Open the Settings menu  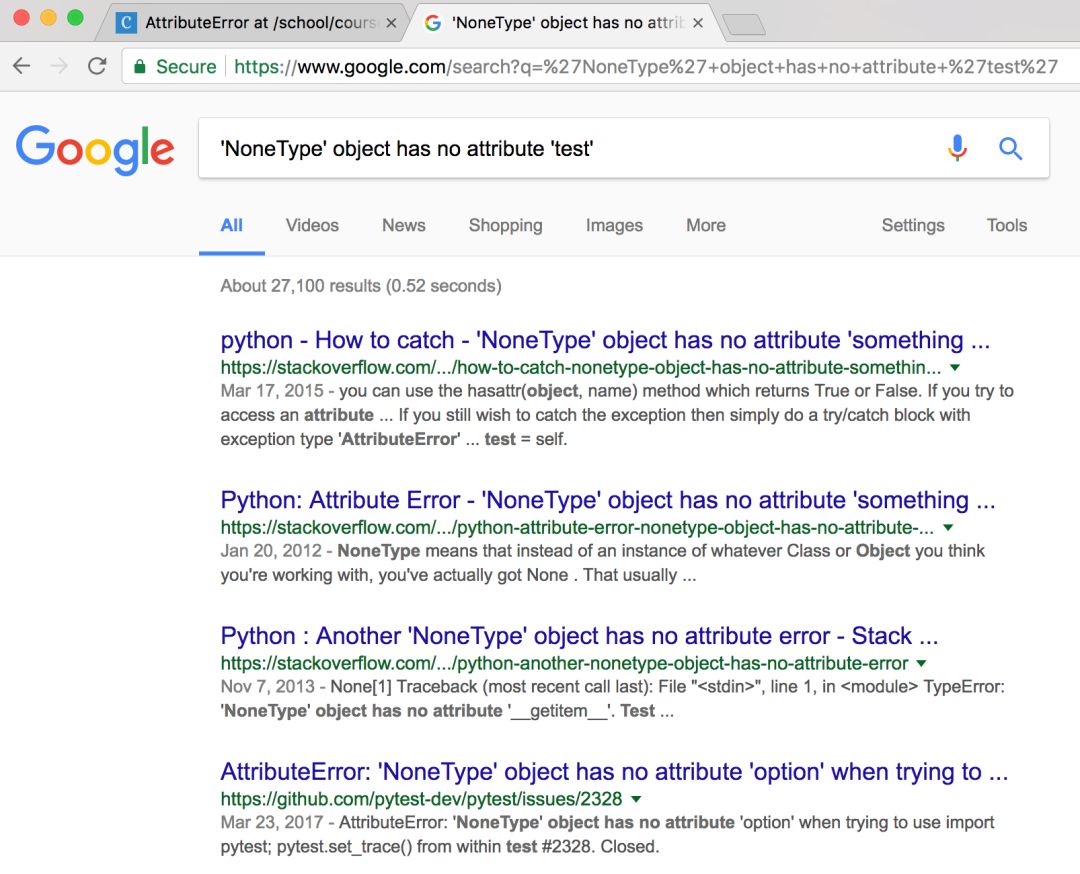pos(913,225)
